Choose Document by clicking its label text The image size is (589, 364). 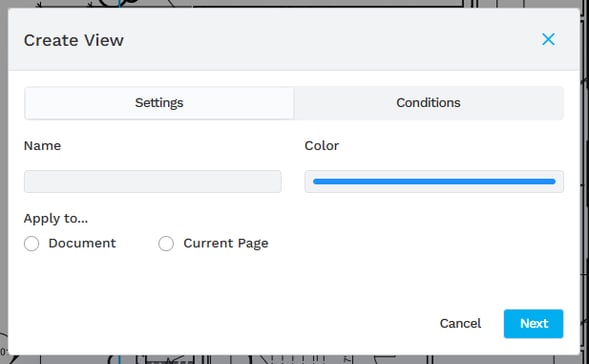point(82,243)
